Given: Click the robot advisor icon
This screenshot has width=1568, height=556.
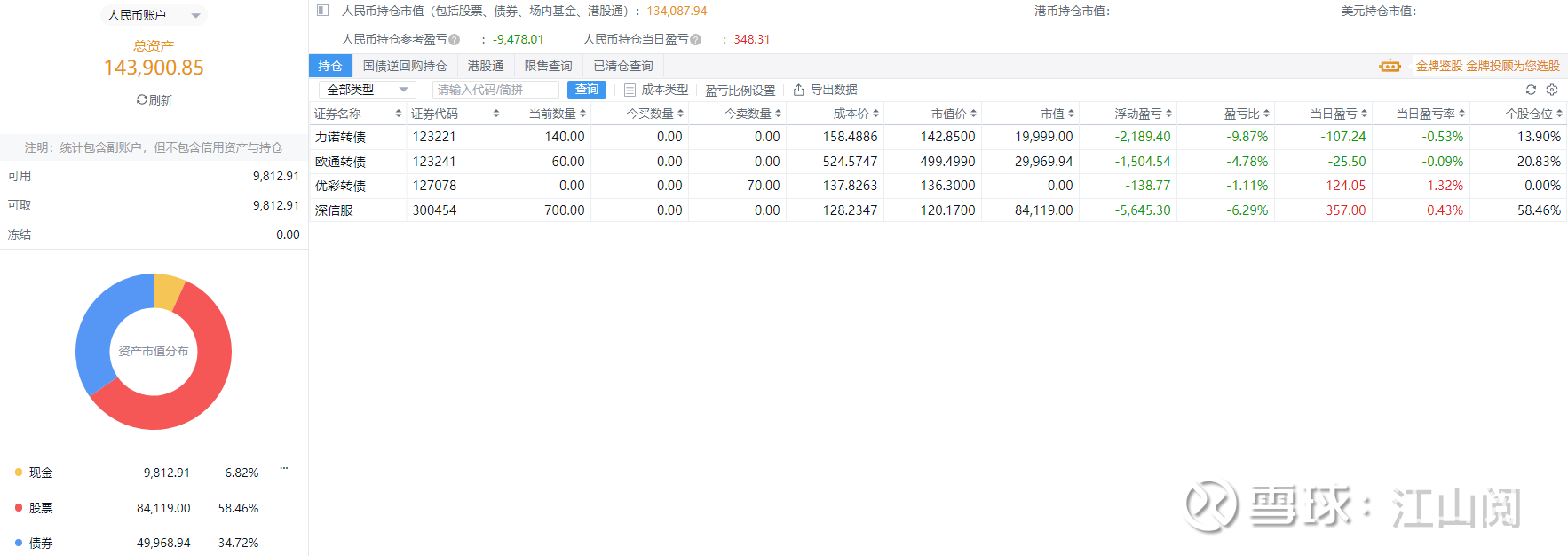Looking at the screenshot, I should click(x=1390, y=66).
